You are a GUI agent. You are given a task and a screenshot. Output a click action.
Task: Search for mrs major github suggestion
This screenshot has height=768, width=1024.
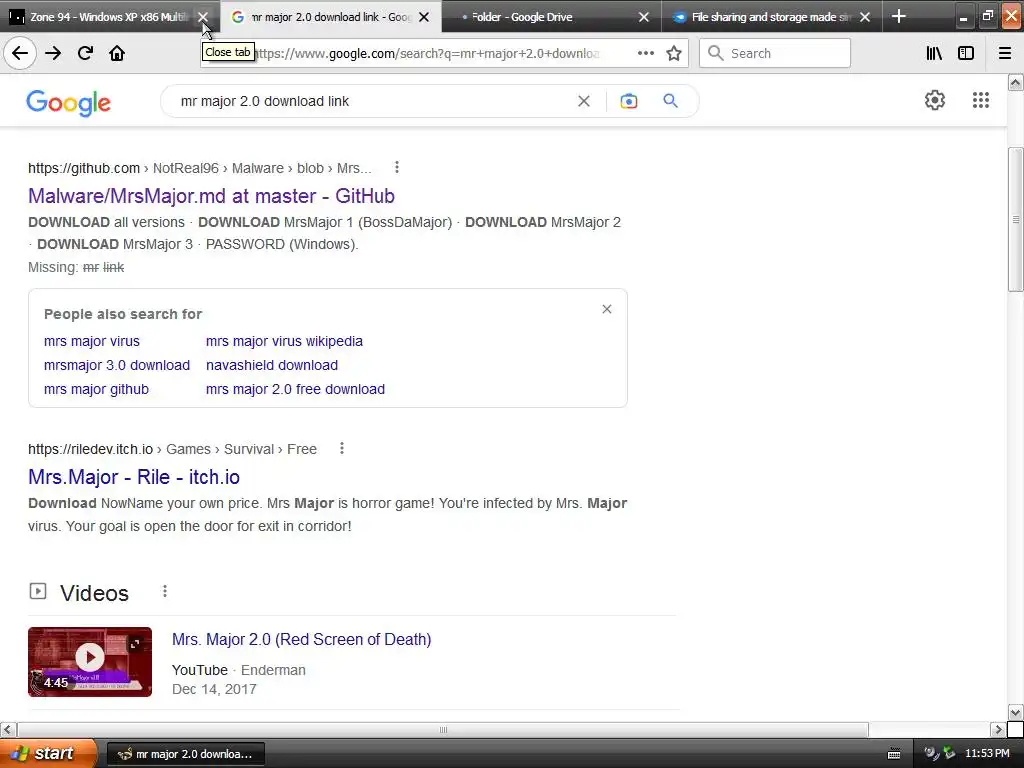click(96, 389)
